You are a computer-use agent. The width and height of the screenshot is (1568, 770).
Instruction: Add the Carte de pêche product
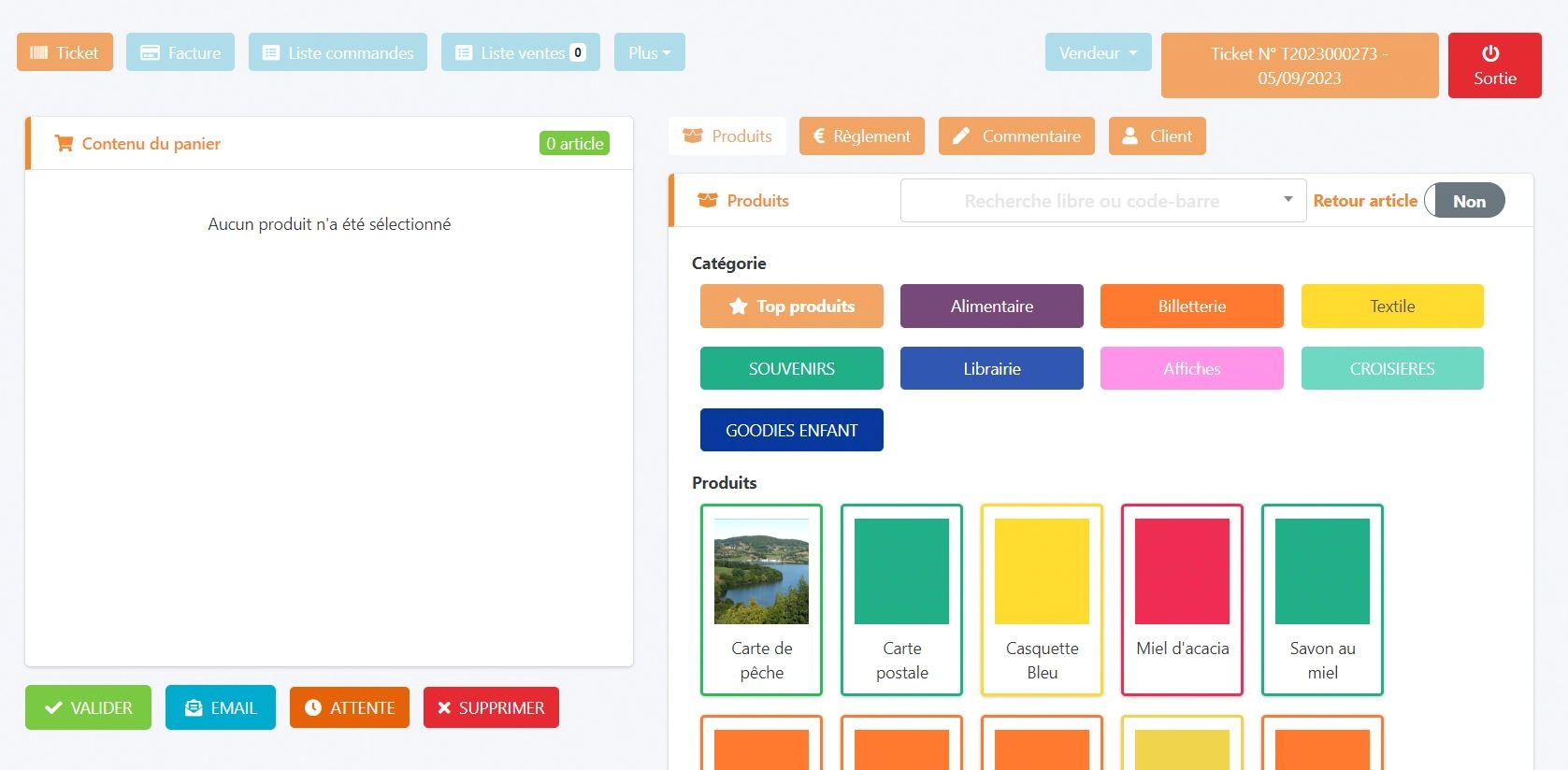[x=761, y=600]
